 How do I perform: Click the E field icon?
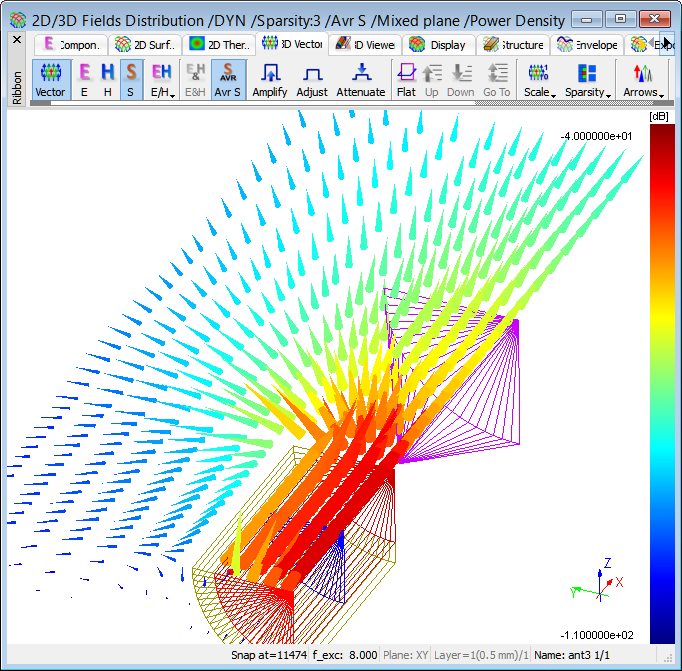85,79
